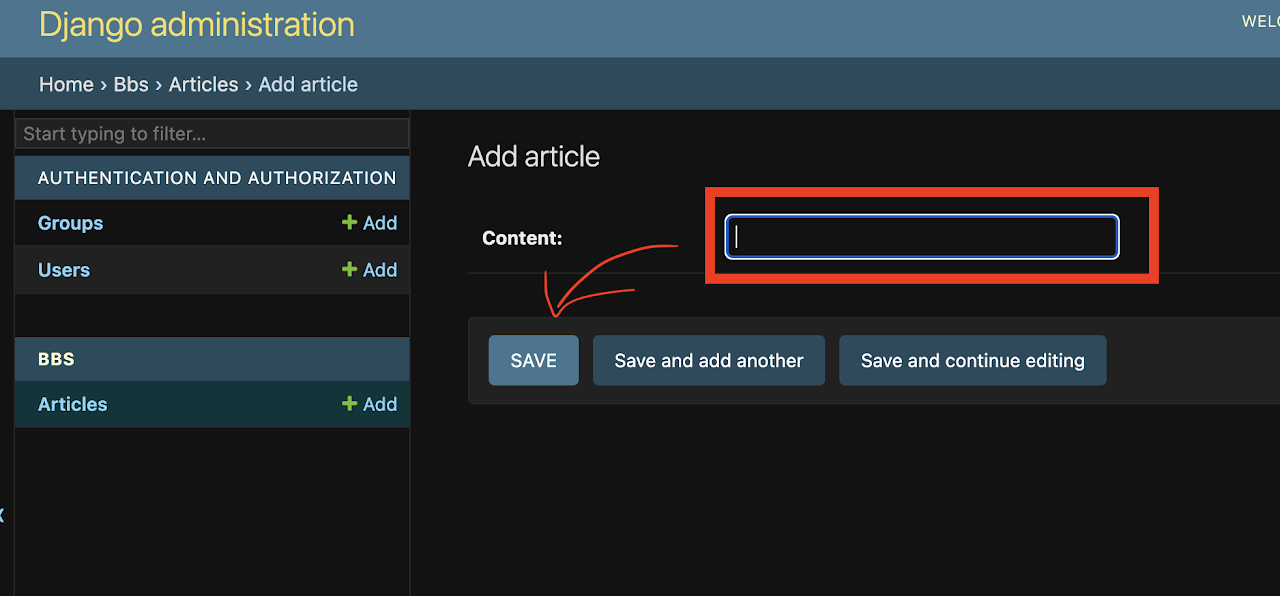Click the plus icon next to Users

(349, 269)
